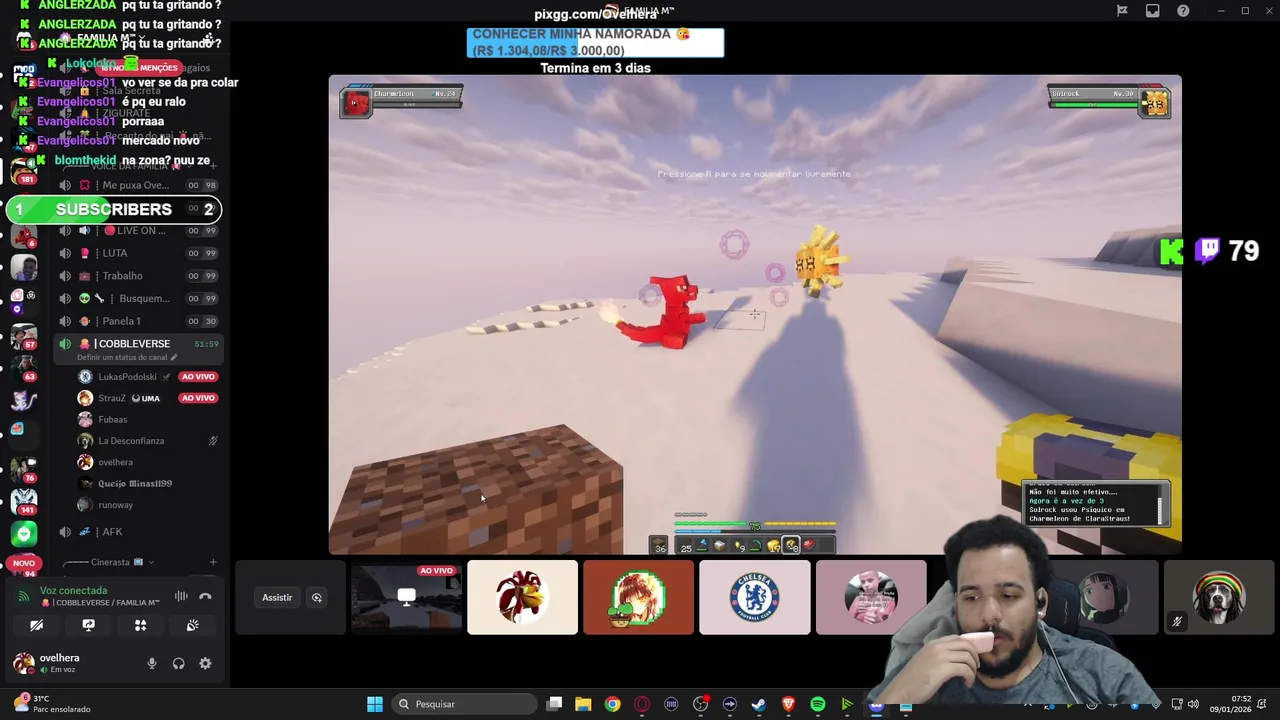The width and height of the screenshot is (1280, 720).
Task: Select the Chelsea crest participant tile
Action: [755, 597]
